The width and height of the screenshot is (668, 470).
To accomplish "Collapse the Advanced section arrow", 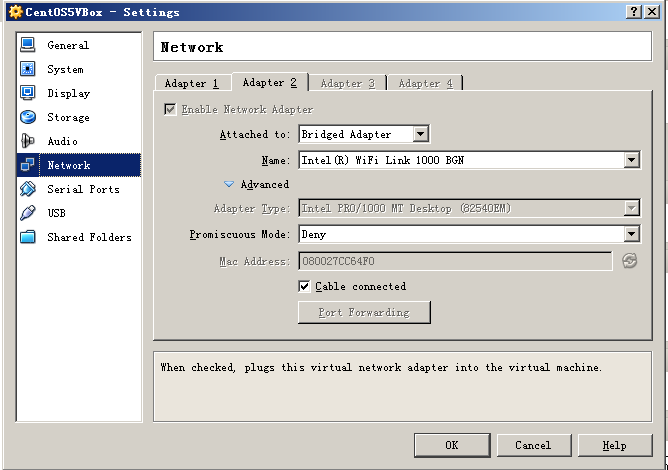I will tap(229, 184).
